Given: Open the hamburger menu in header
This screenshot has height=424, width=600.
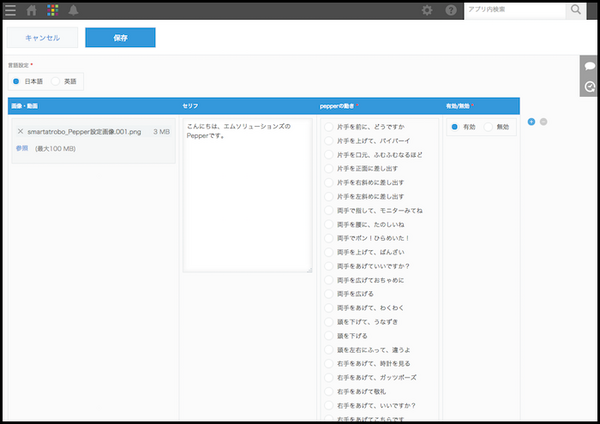Looking at the screenshot, I should tap(10, 10).
